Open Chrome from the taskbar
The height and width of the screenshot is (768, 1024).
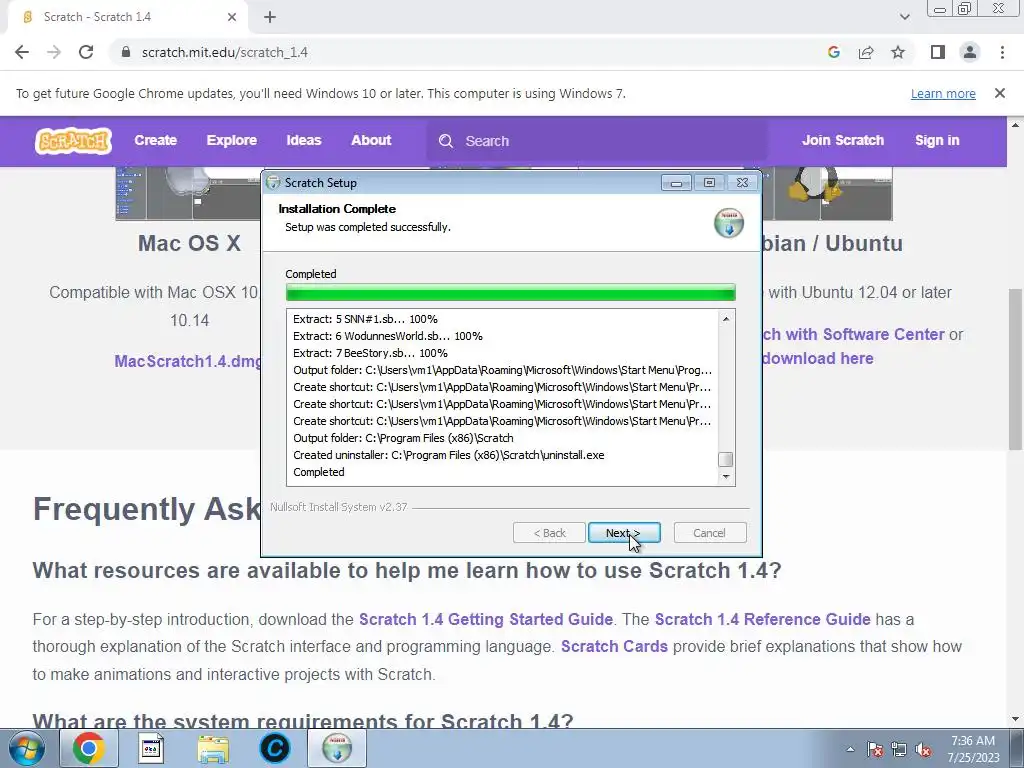click(x=89, y=748)
